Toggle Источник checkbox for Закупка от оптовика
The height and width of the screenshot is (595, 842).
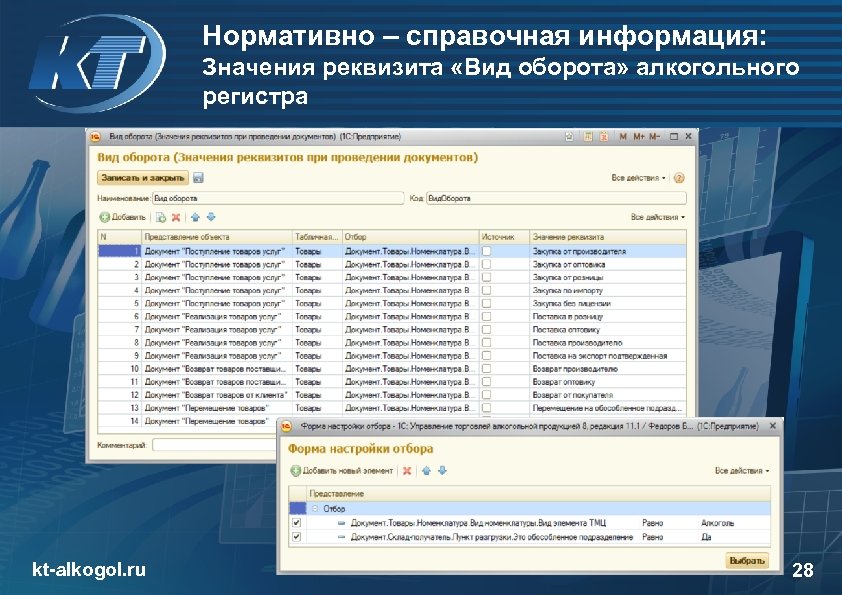click(486, 264)
